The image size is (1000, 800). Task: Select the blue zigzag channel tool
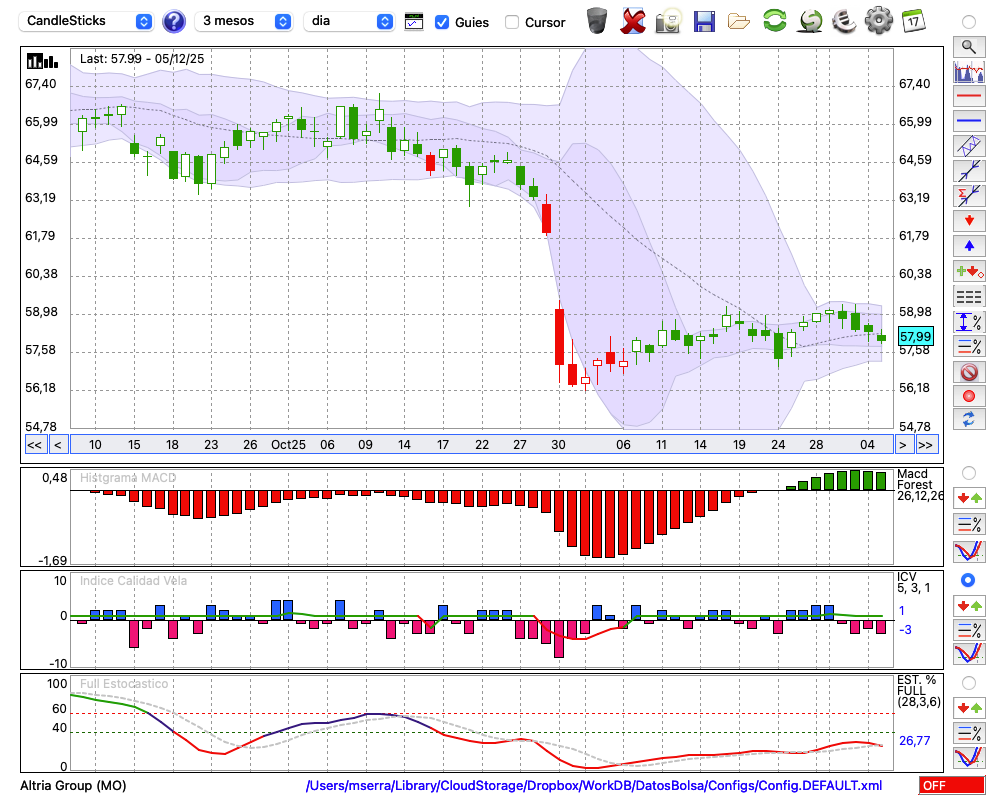[x=969, y=146]
